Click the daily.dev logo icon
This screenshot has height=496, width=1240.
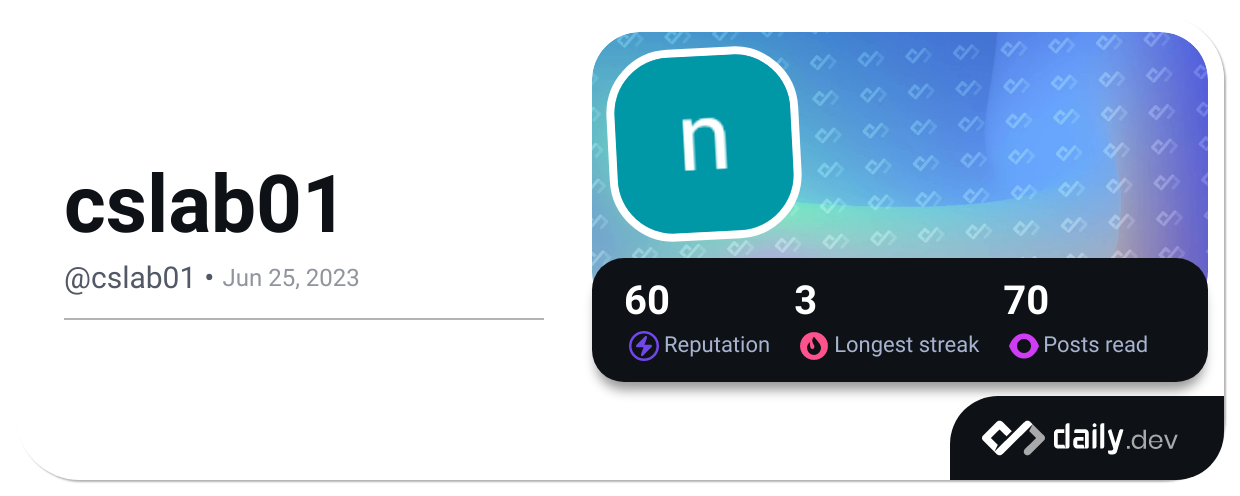pos(1013,438)
